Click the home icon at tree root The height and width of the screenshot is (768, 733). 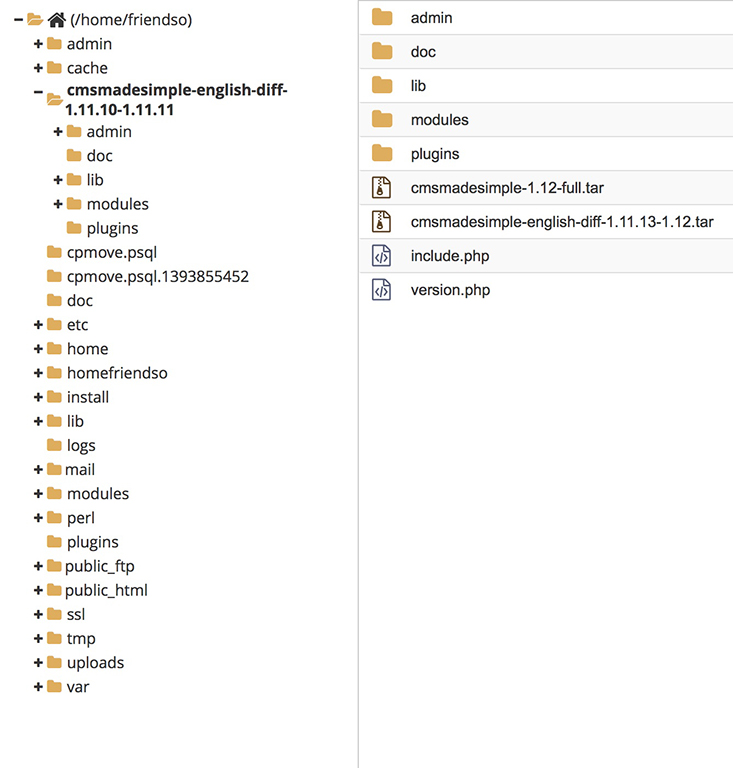56,20
